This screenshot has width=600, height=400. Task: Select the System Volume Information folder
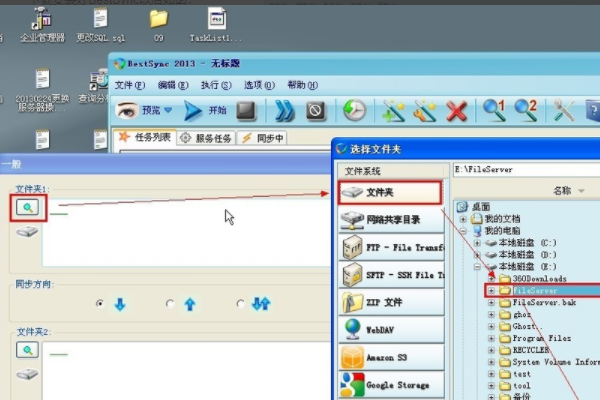point(556,362)
